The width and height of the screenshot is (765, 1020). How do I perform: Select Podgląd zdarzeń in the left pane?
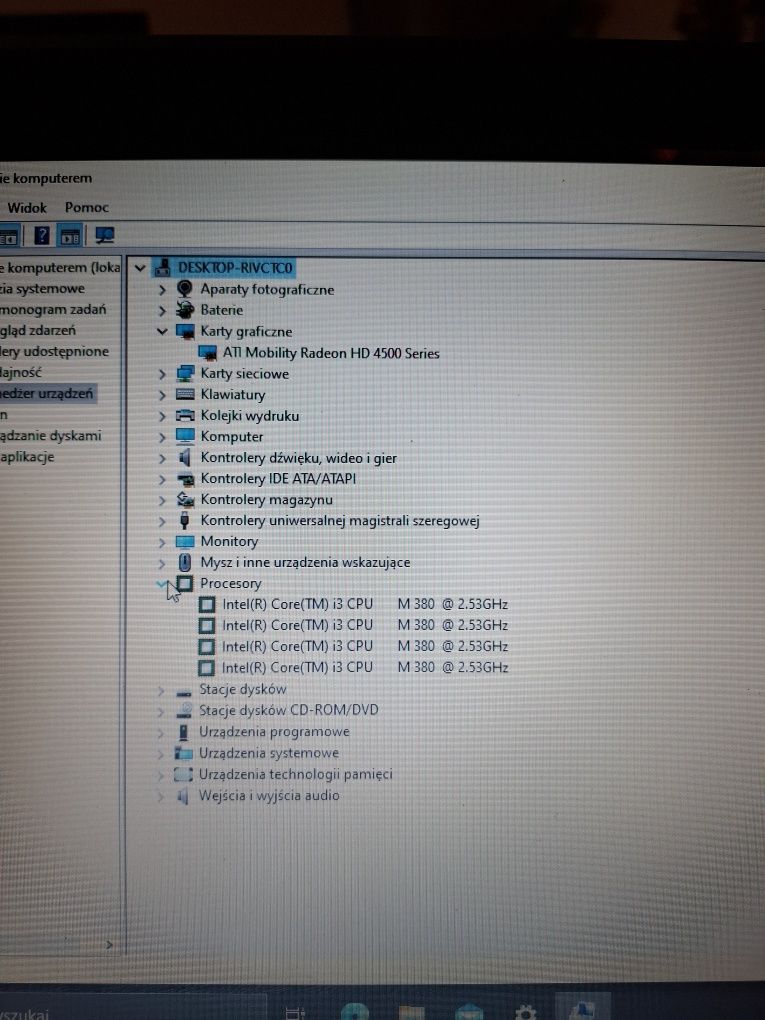coord(38,330)
